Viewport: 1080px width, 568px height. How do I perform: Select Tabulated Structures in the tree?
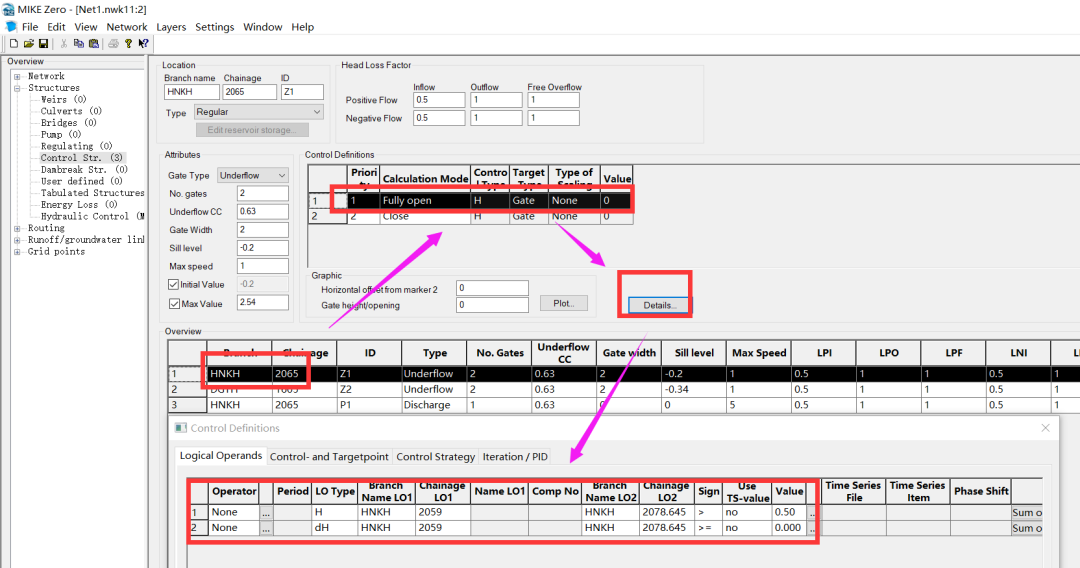(92, 193)
